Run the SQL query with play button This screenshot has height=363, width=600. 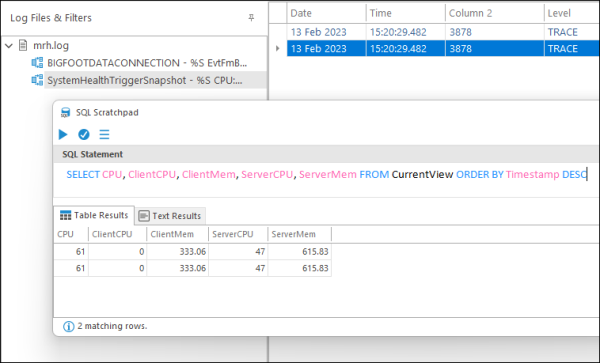coord(63,134)
